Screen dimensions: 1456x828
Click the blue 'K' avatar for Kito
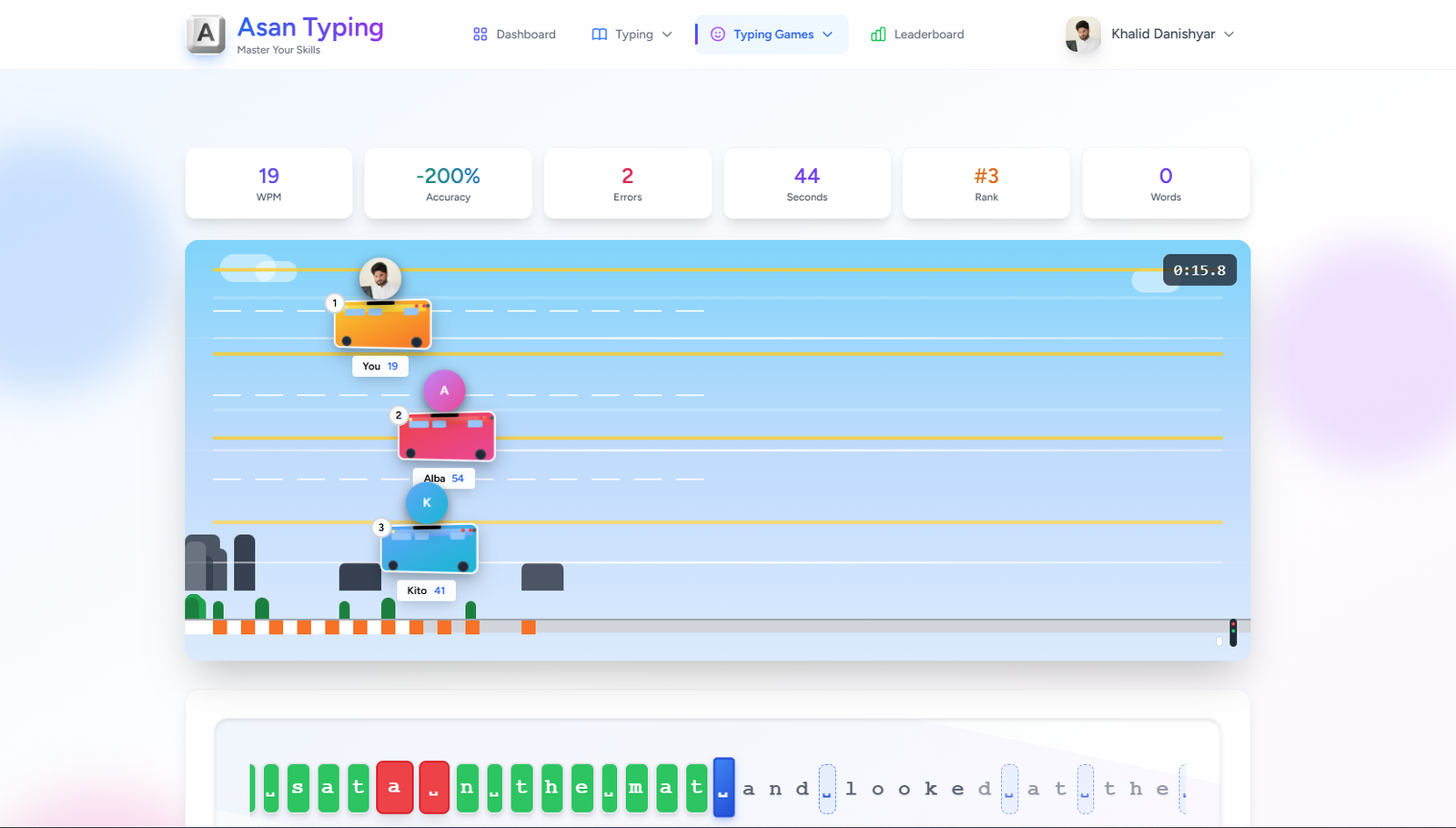click(427, 502)
